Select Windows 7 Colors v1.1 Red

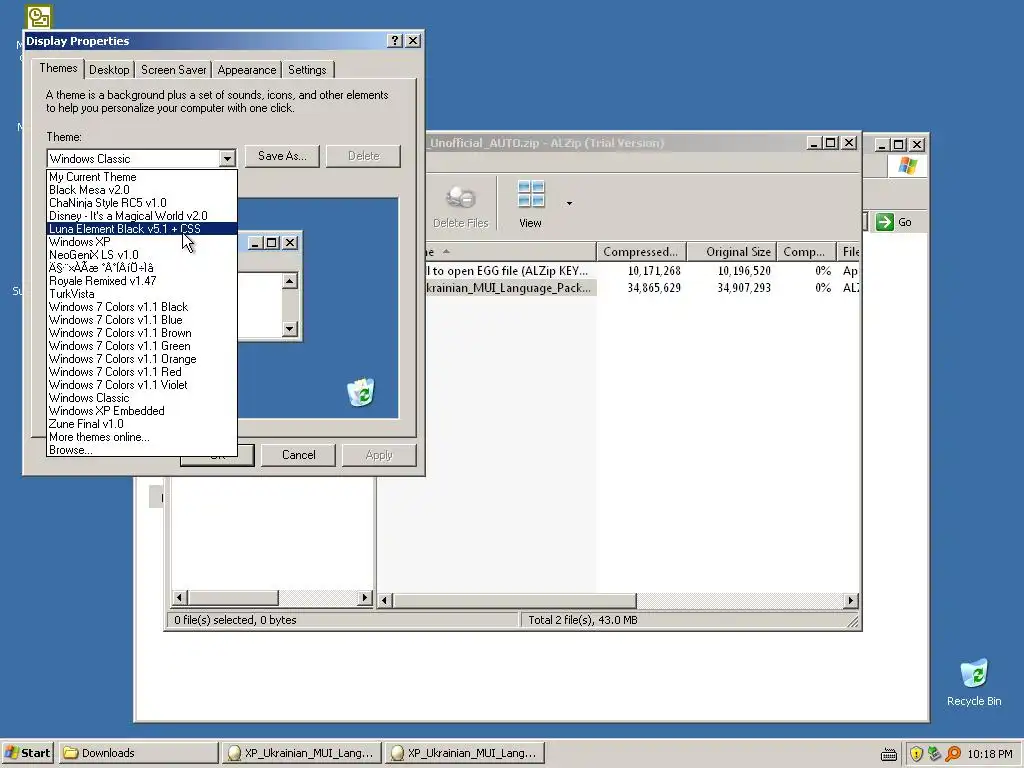click(x=142, y=372)
